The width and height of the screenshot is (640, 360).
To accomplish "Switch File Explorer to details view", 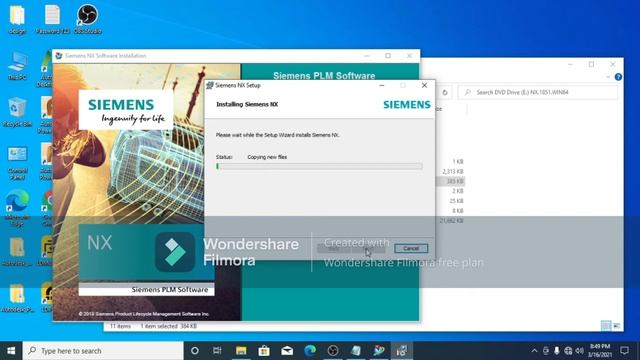I will coord(606,325).
